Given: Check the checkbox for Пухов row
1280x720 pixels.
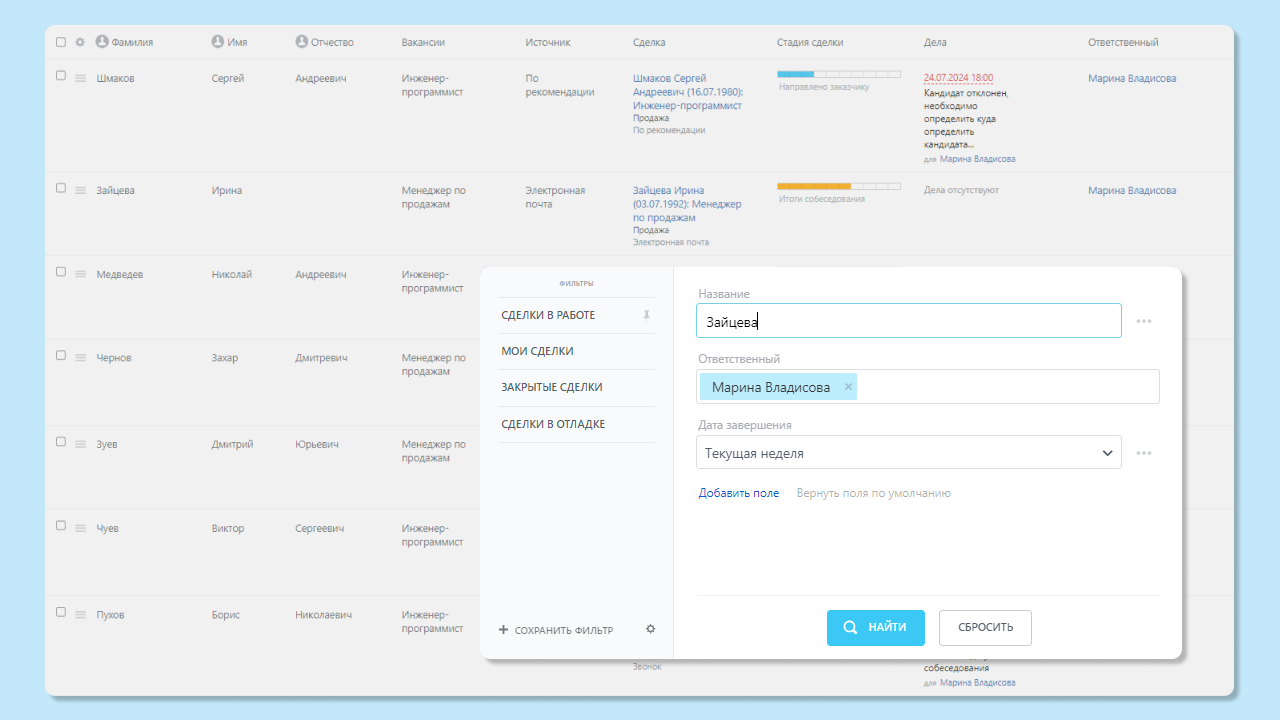Looking at the screenshot, I should pos(61,612).
